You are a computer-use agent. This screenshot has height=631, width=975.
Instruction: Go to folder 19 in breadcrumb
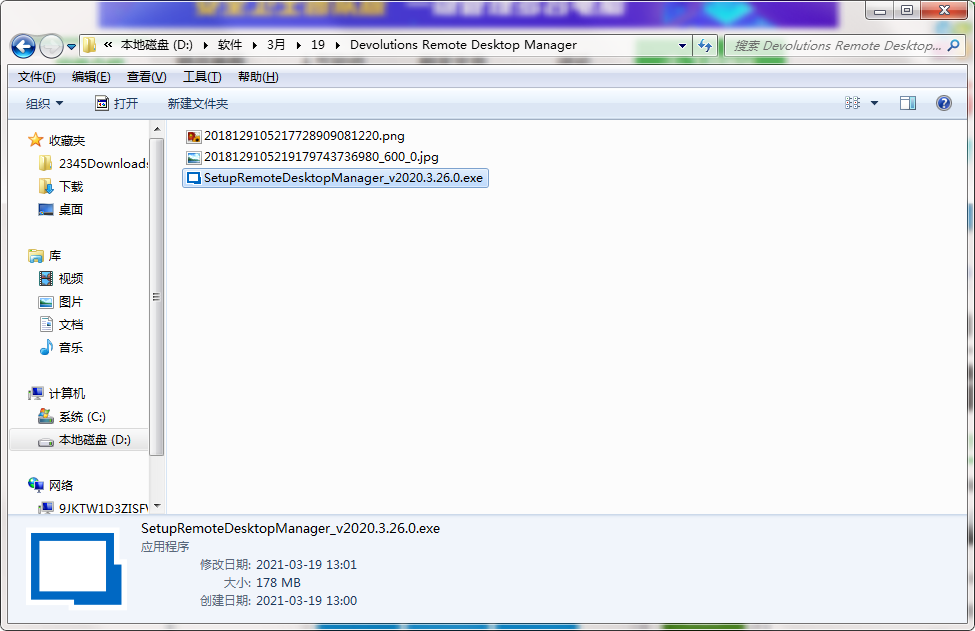pyautogui.click(x=318, y=45)
